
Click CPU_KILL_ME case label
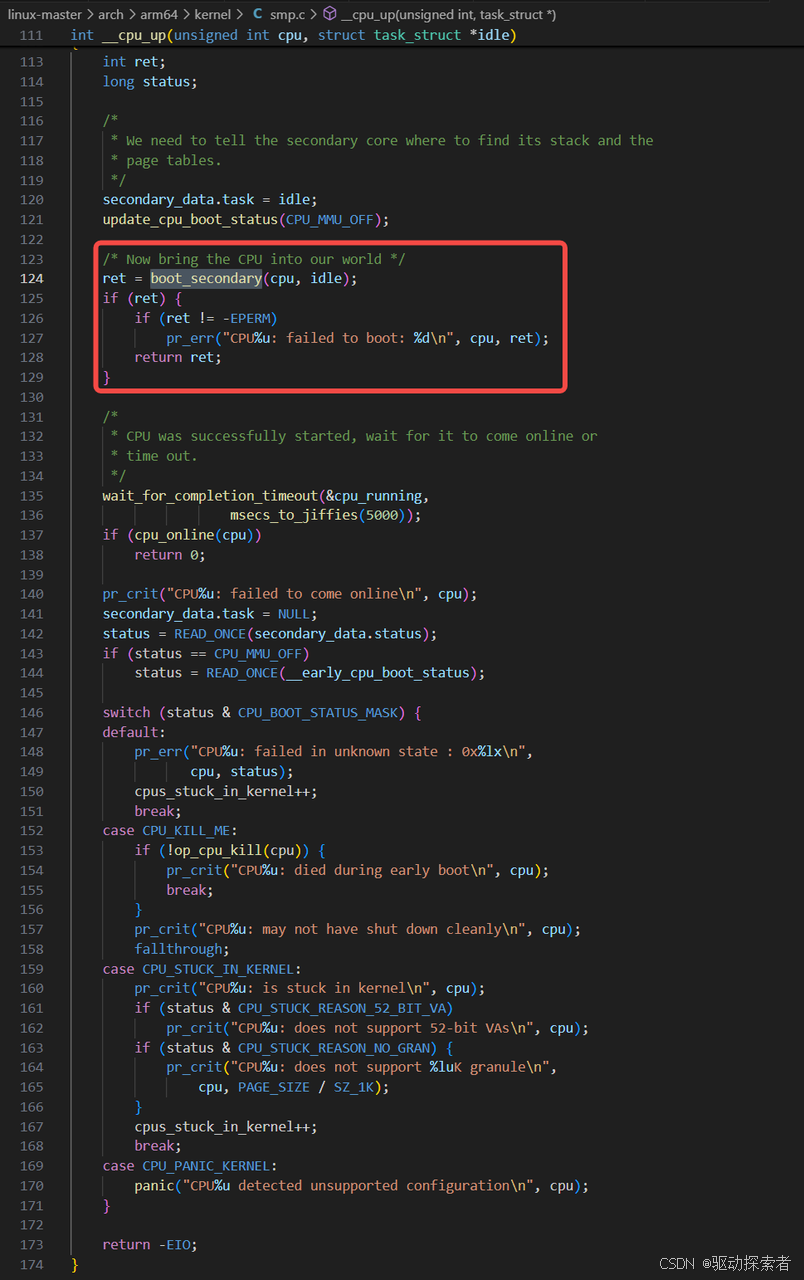(186, 830)
